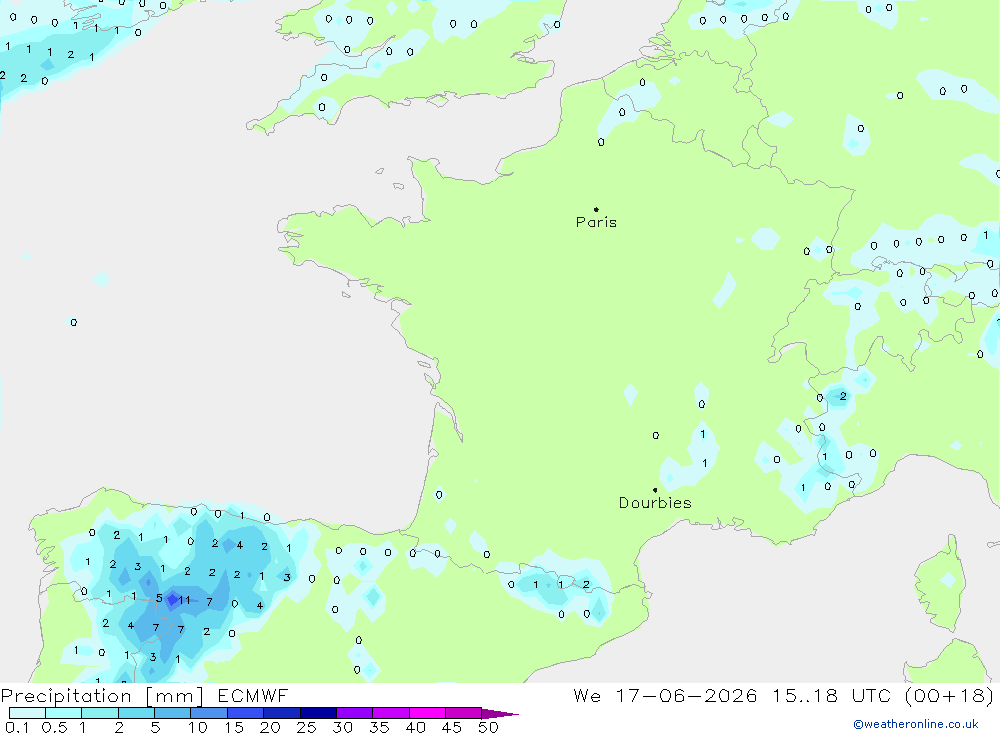The height and width of the screenshot is (733, 1000).
Task: Click the legend's purple over-50 arrow tip
Action: tap(500, 714)
